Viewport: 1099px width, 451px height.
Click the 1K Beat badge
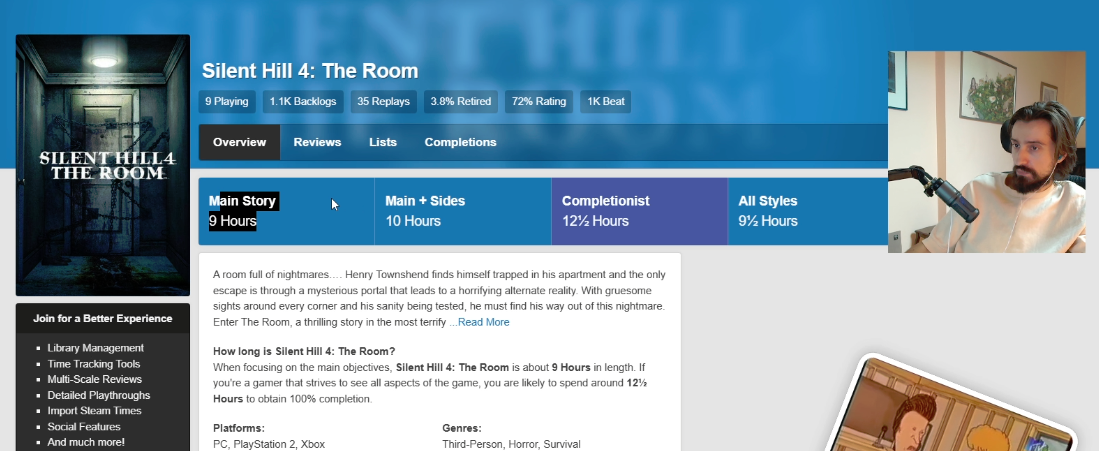tap(606, 102)
